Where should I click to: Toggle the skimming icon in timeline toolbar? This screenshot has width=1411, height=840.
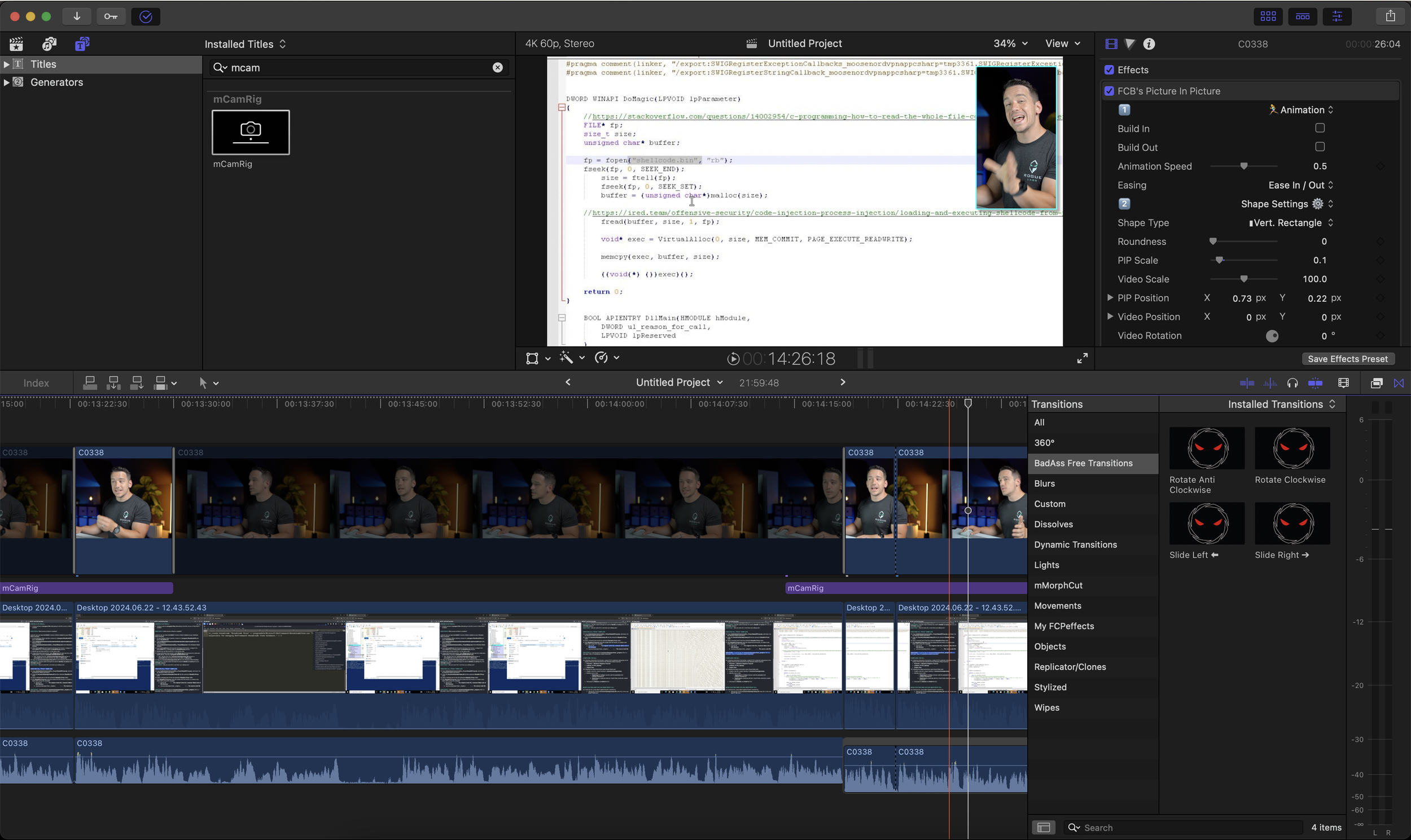click(1247, 383)
